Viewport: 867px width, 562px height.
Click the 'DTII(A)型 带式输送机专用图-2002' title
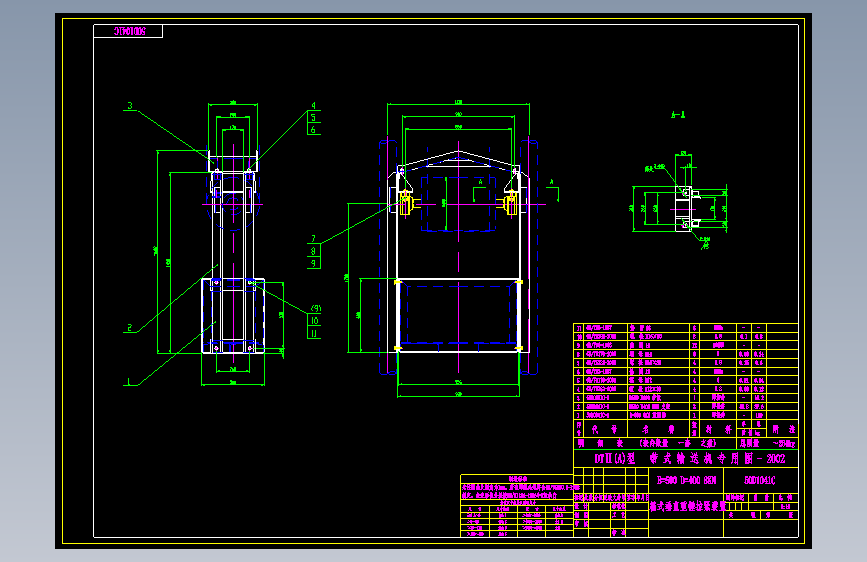(x=689, y=459)
